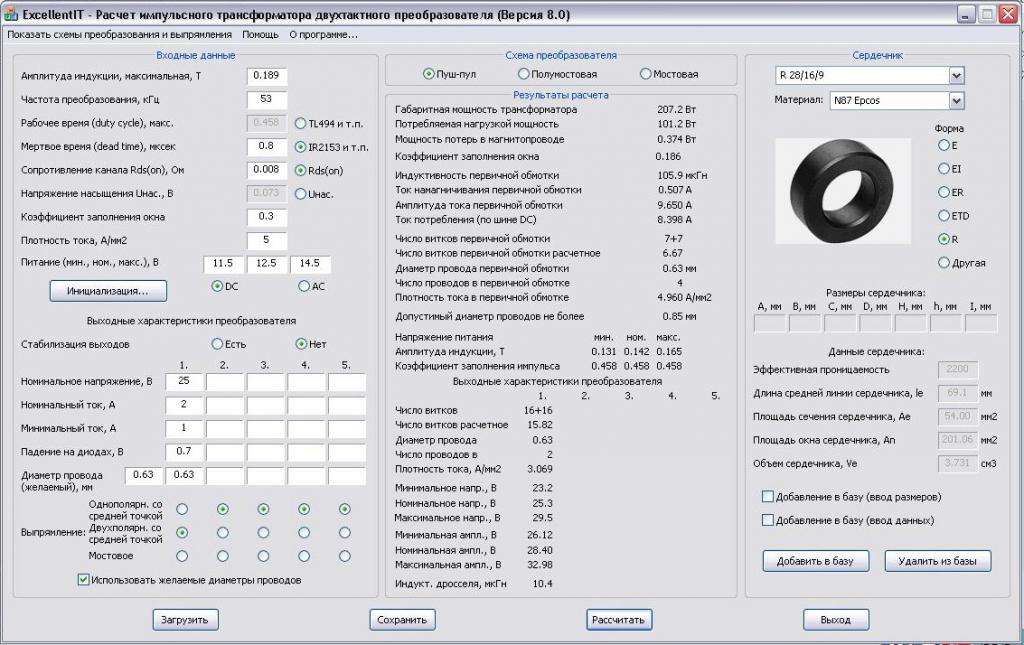Toggle the use desired wire diameters checkbox
Image resolution: width=1024 pixels, height=645 pixels.
pos(84,580)
